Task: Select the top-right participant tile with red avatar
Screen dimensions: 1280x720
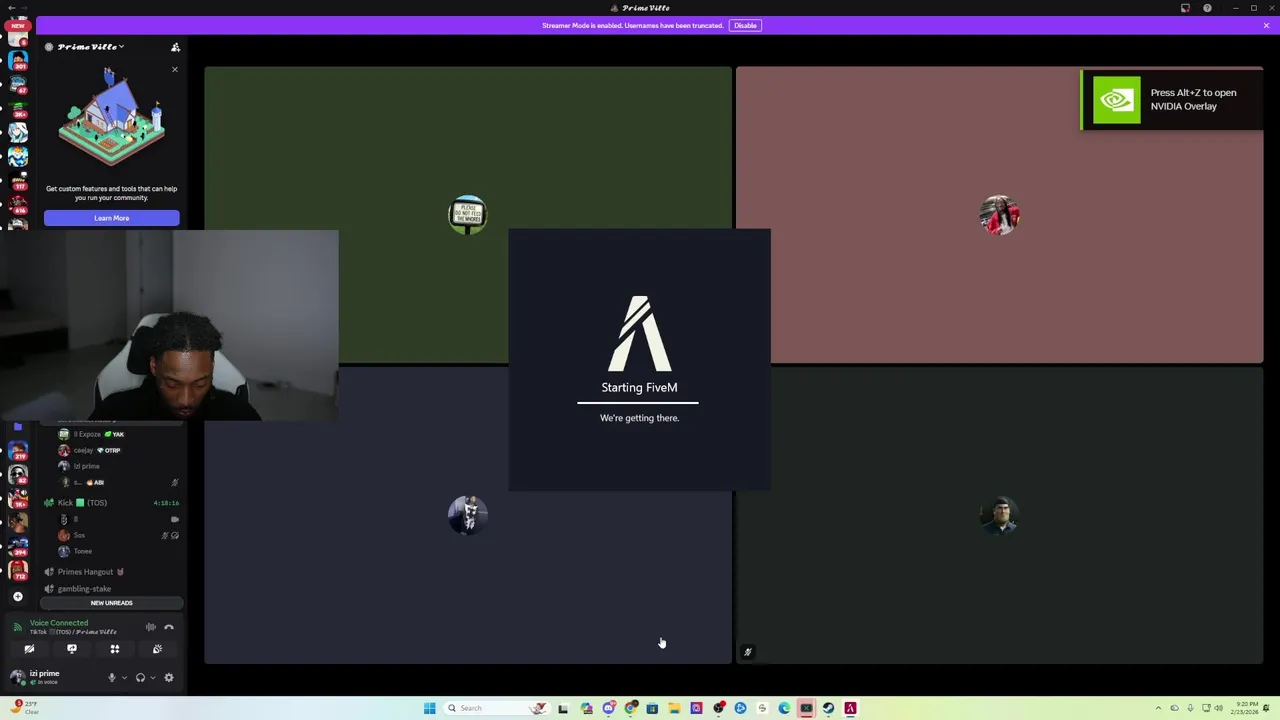Action: point(1000,215)
